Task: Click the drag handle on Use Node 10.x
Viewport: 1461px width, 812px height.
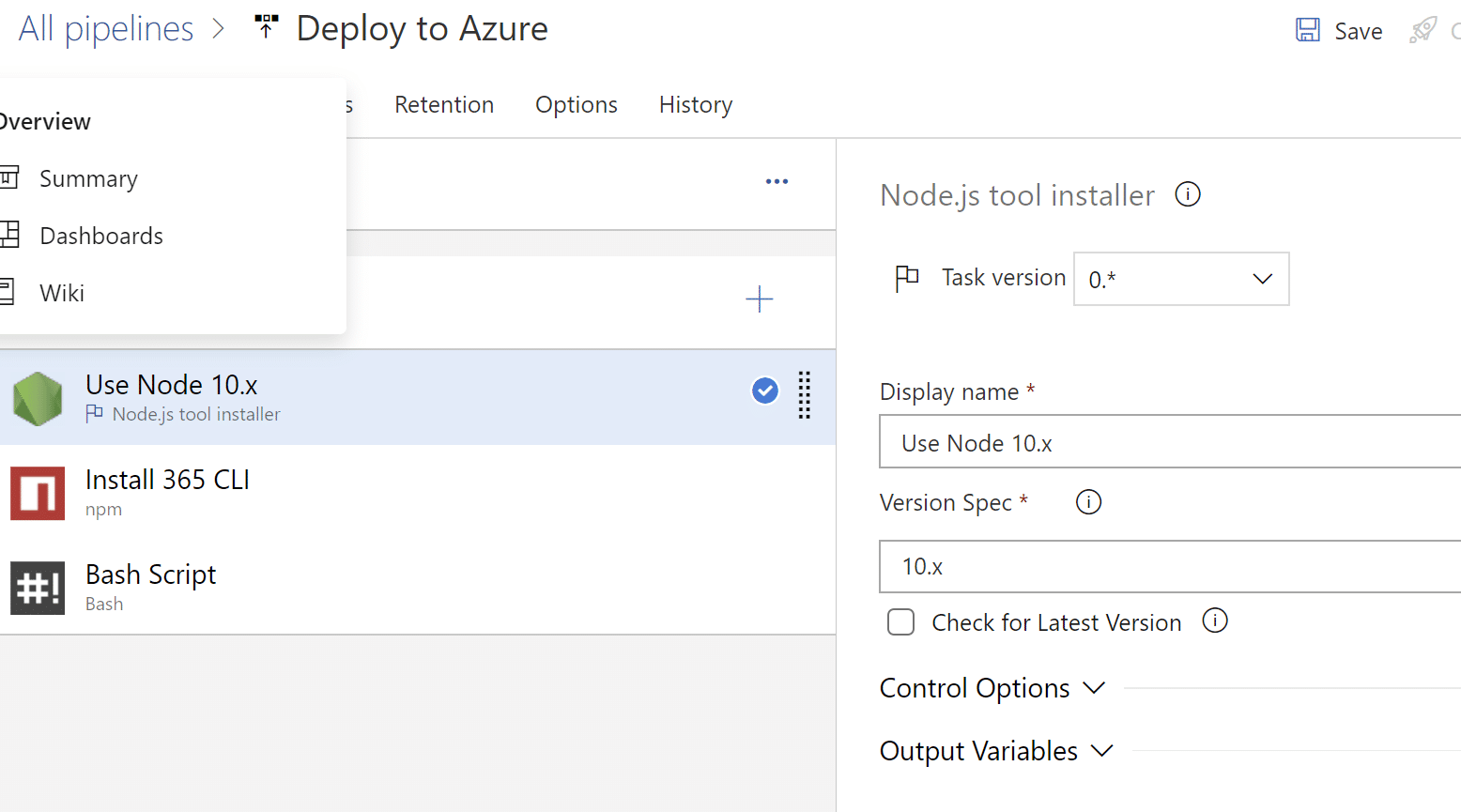Action: (x=805, y=394)
